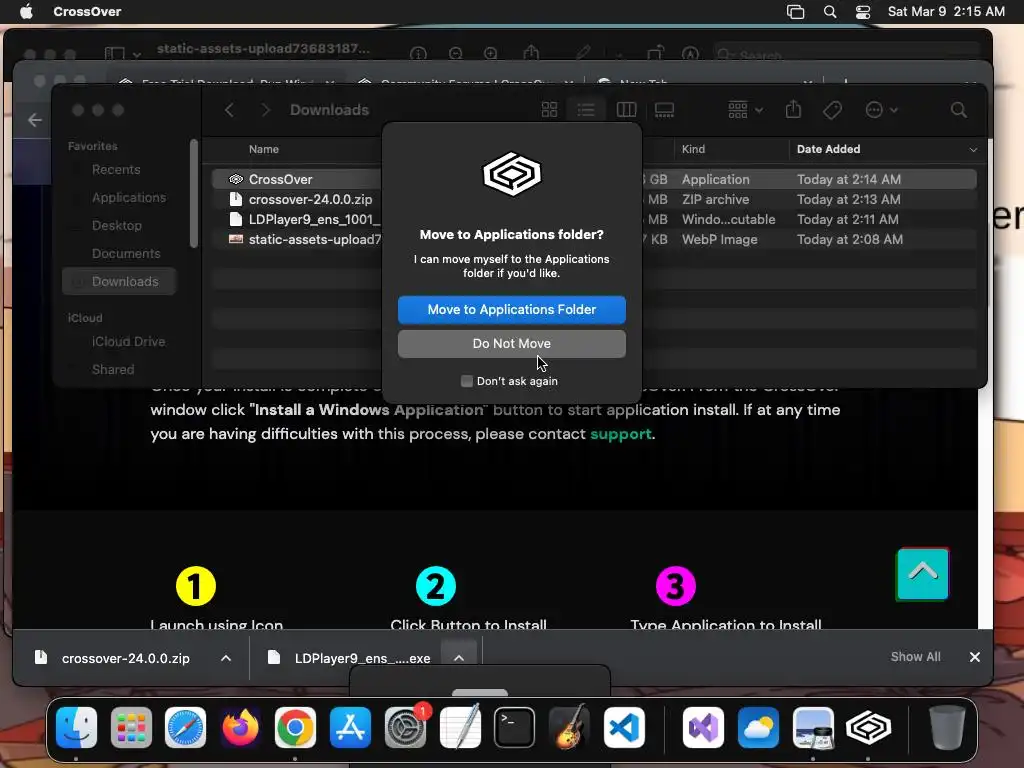Sort by Kind column header
Image resolution: width=1024 pixels, height=768 pixels.
(693, 149)
